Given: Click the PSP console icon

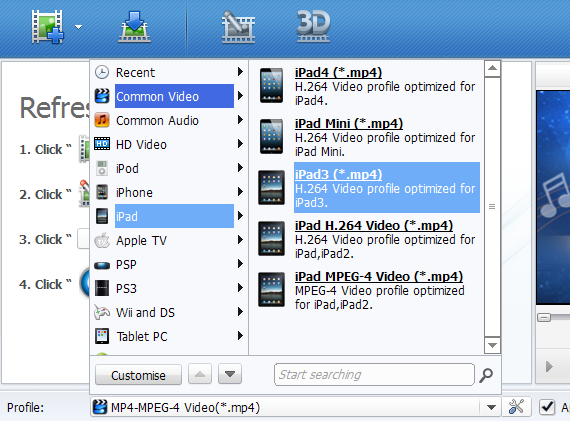Looking at the screenshot, I should (x=102, y=265).
